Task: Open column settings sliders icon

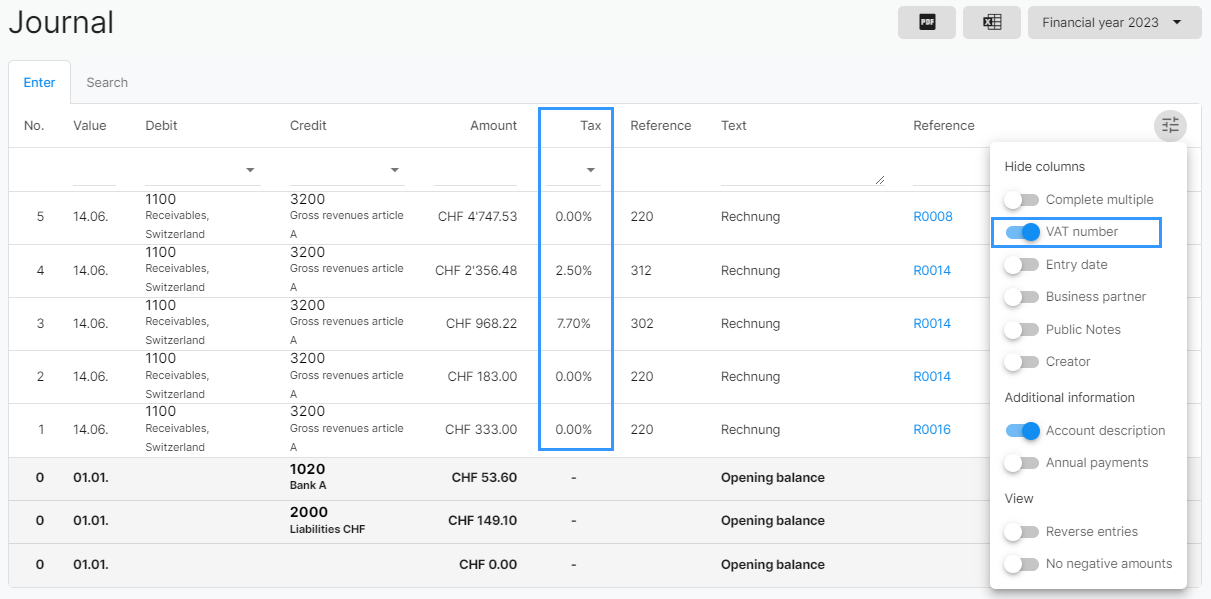Action: click(1170, 126)
